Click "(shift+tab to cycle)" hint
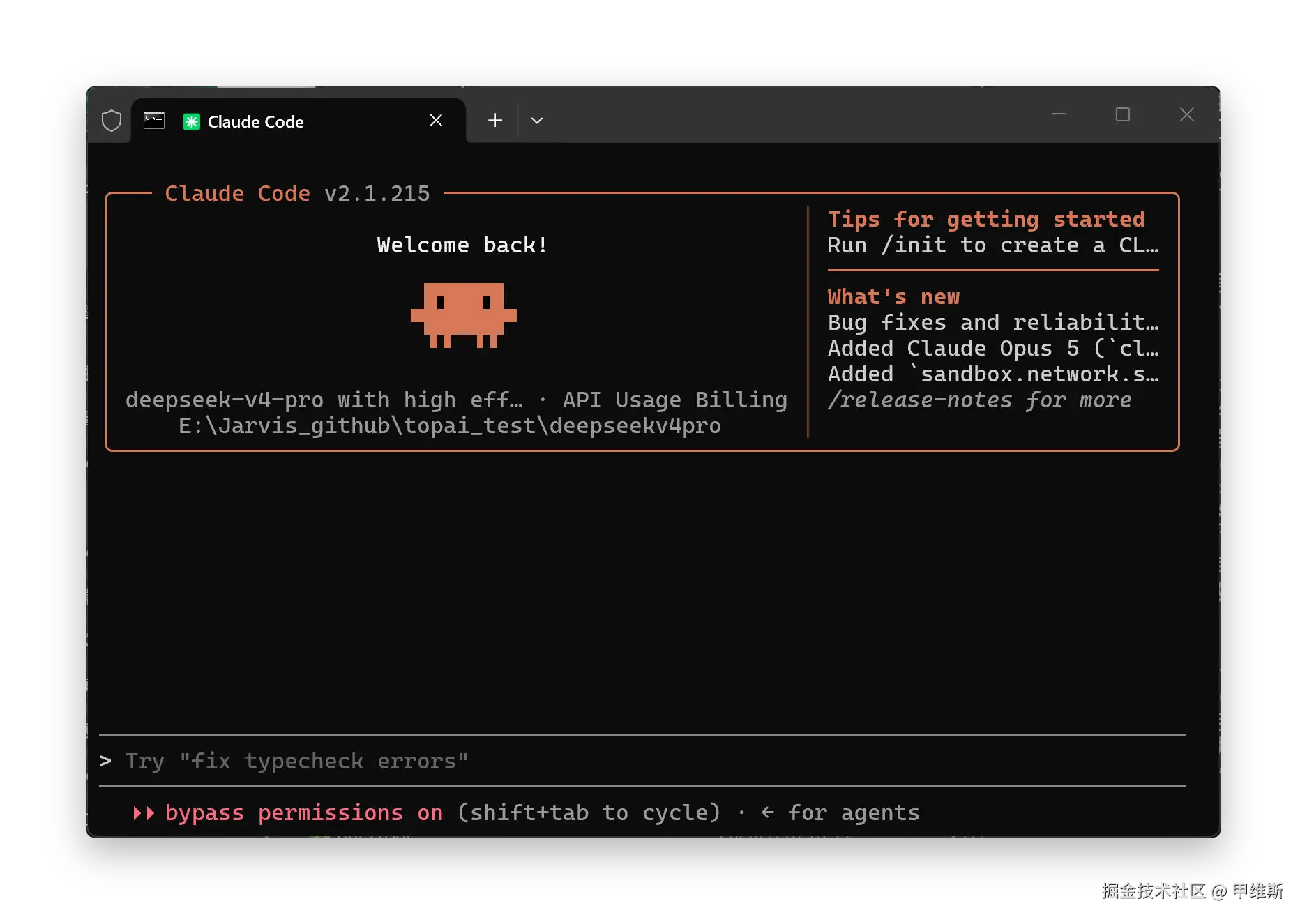Image resolution: width=1307 pixels, height=924 pixels. (x=589, y=813)
